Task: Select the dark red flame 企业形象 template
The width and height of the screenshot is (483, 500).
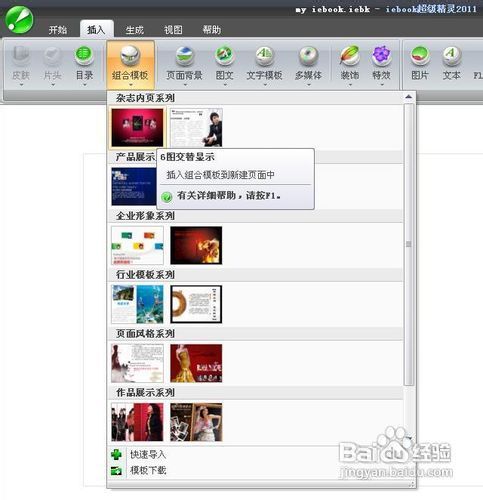Action: click(x=196, y=245)
